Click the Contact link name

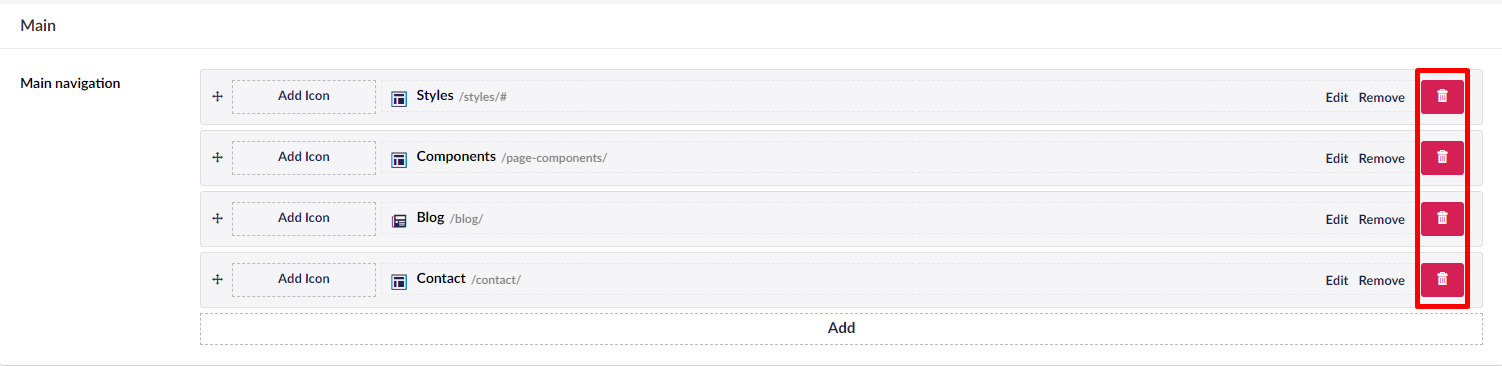point(441,279)
